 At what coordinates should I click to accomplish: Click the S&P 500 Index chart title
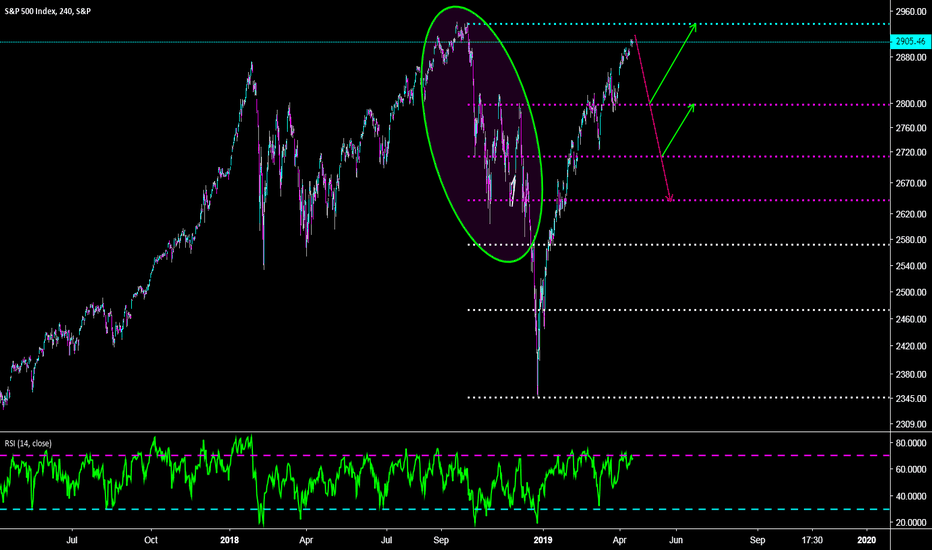[48, 11]
